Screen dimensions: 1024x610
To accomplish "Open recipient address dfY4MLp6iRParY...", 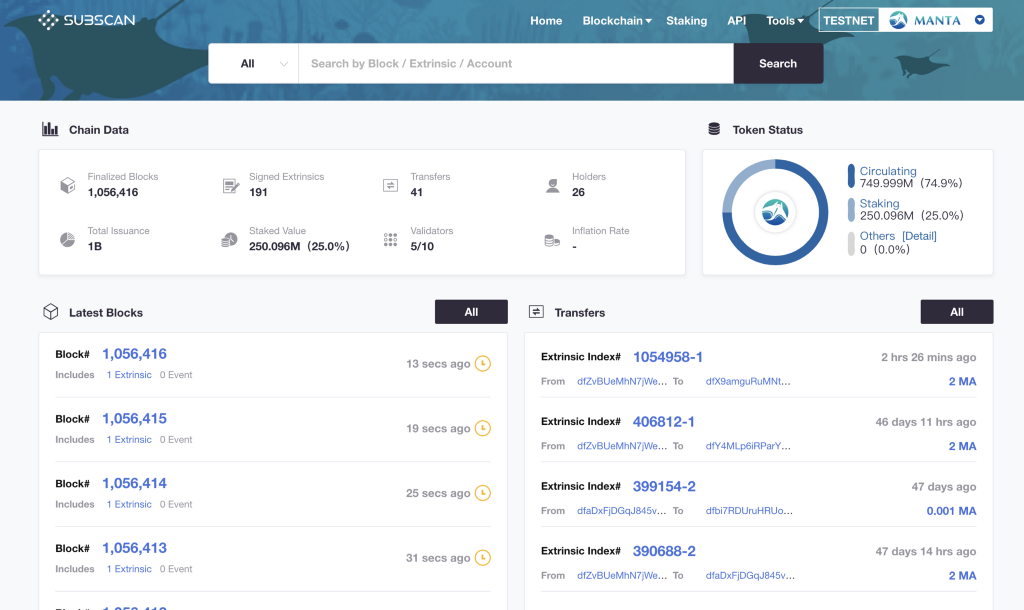I will [748, 446].
